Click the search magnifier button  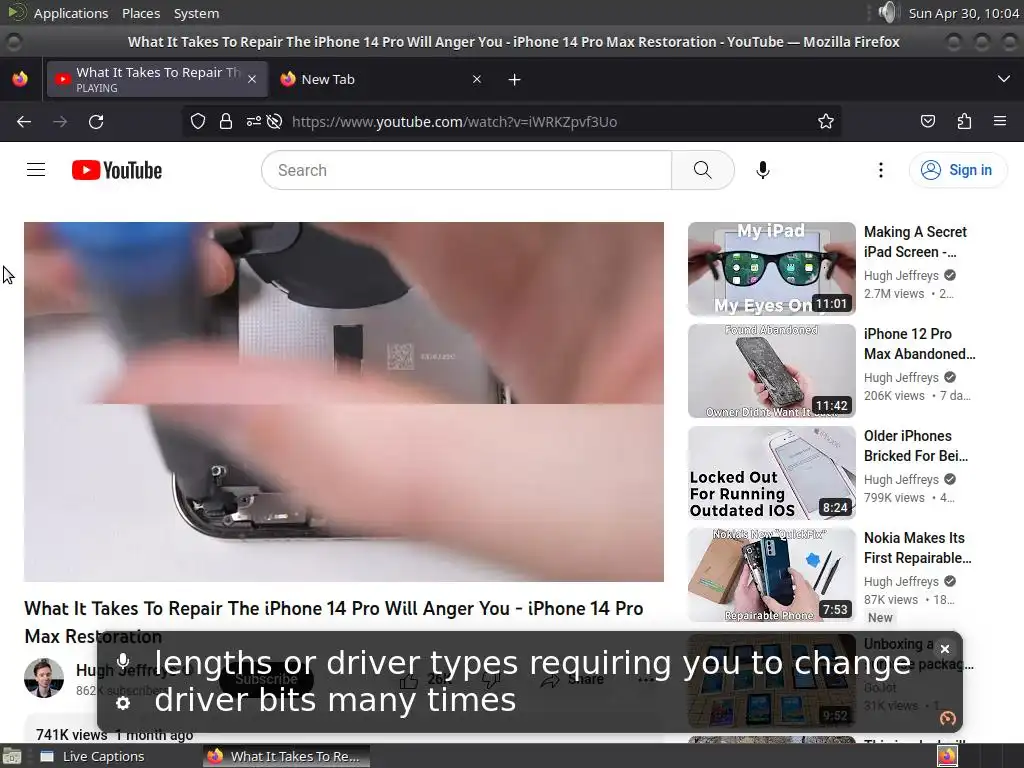click(x=703, y=170)
